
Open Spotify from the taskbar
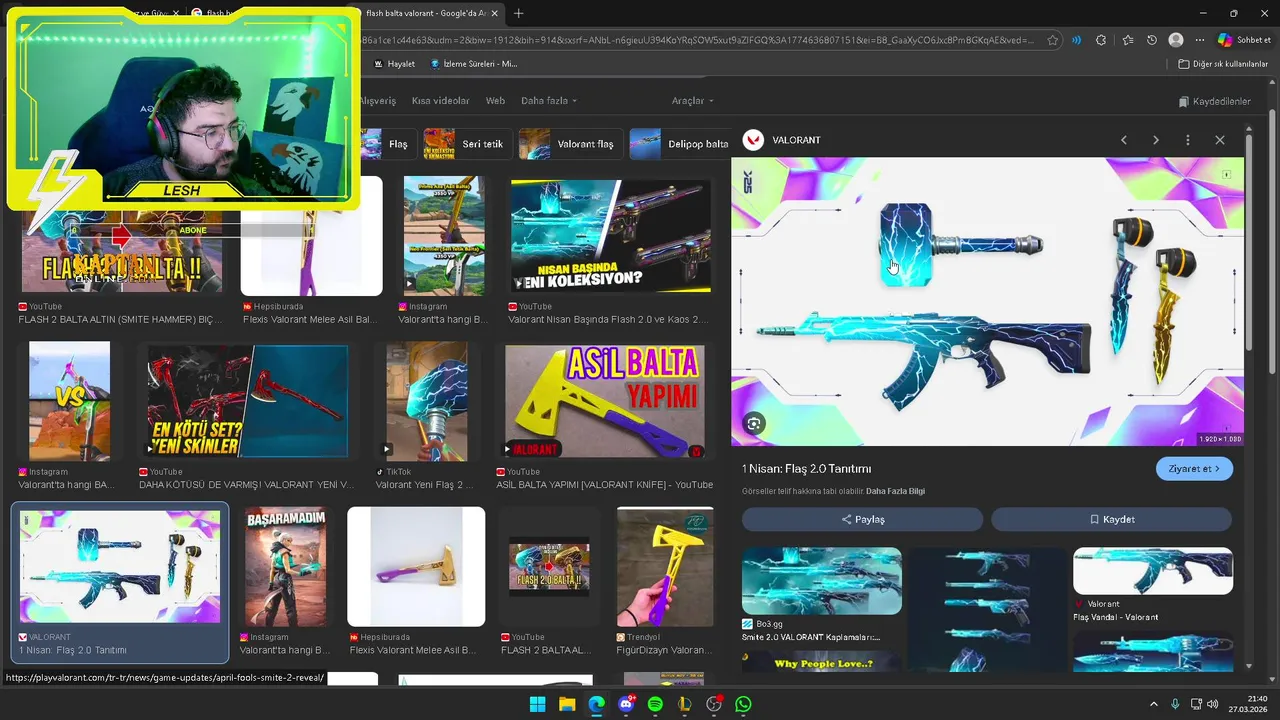pyautogui.click(x=655, y=704)
